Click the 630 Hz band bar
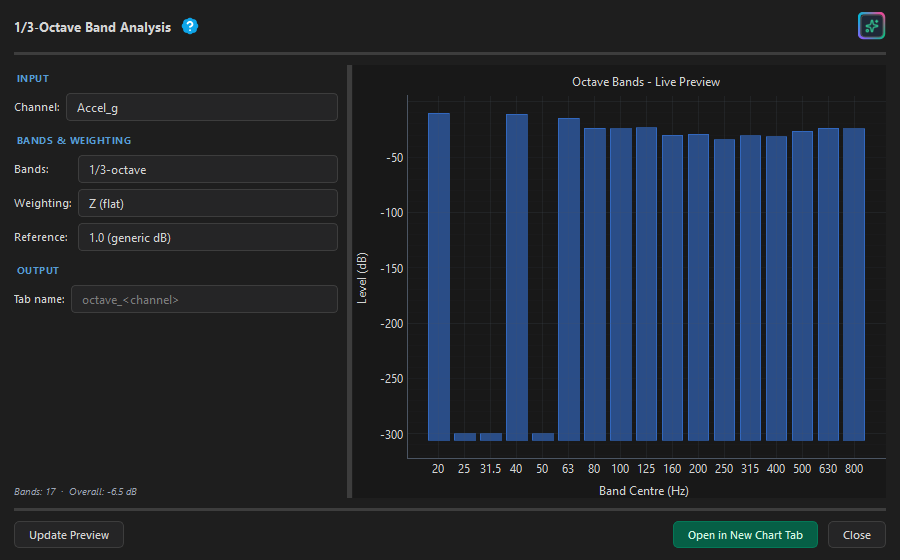 point(828,284)
